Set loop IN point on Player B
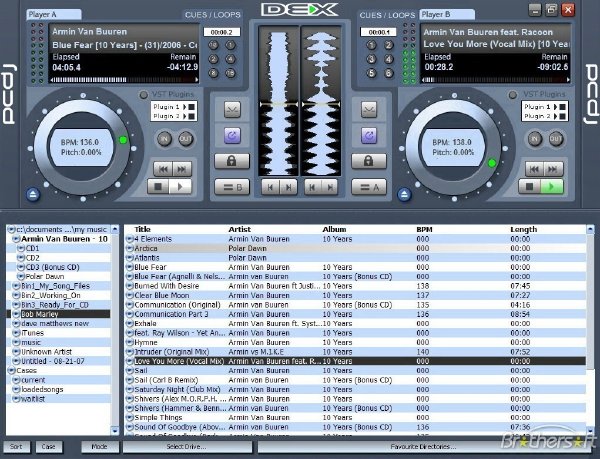 click(x=535, y=139)
